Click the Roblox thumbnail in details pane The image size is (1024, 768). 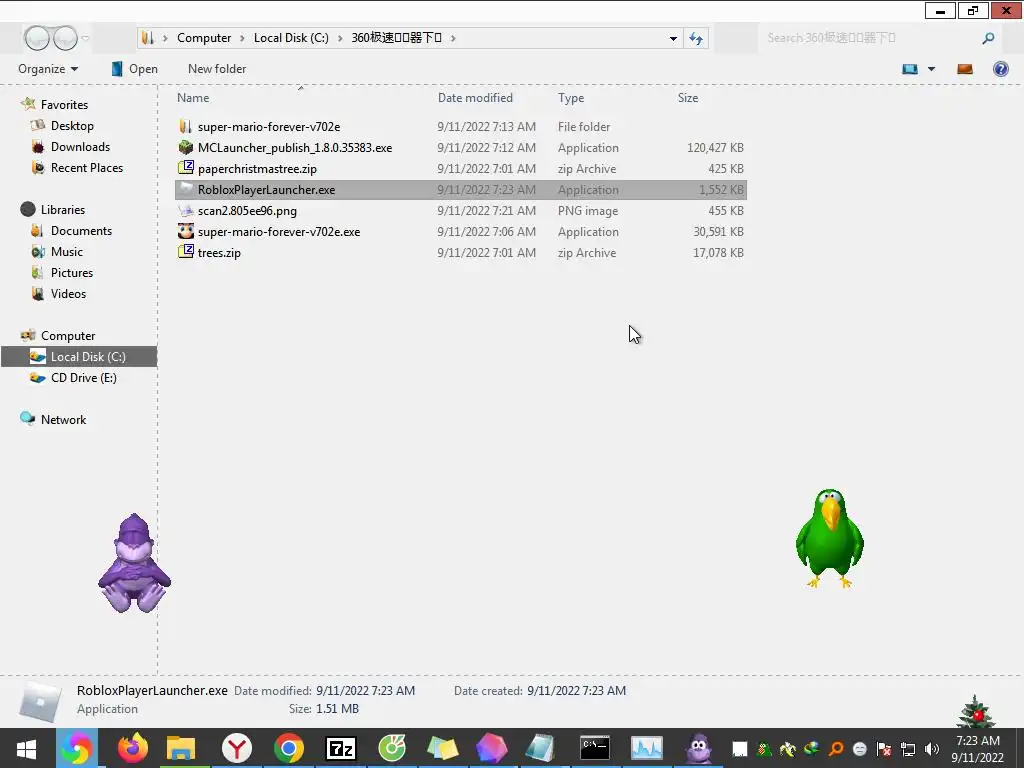[40, 701]
